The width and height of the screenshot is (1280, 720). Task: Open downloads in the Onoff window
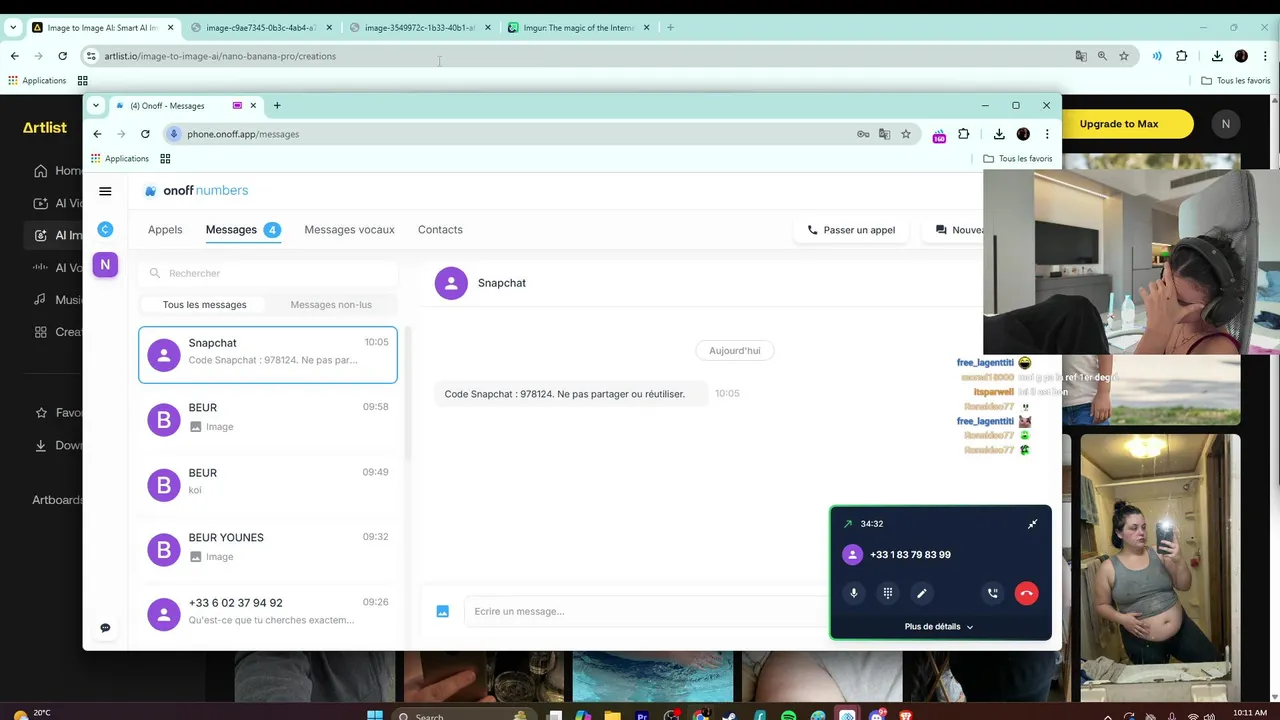pos(999,134)
